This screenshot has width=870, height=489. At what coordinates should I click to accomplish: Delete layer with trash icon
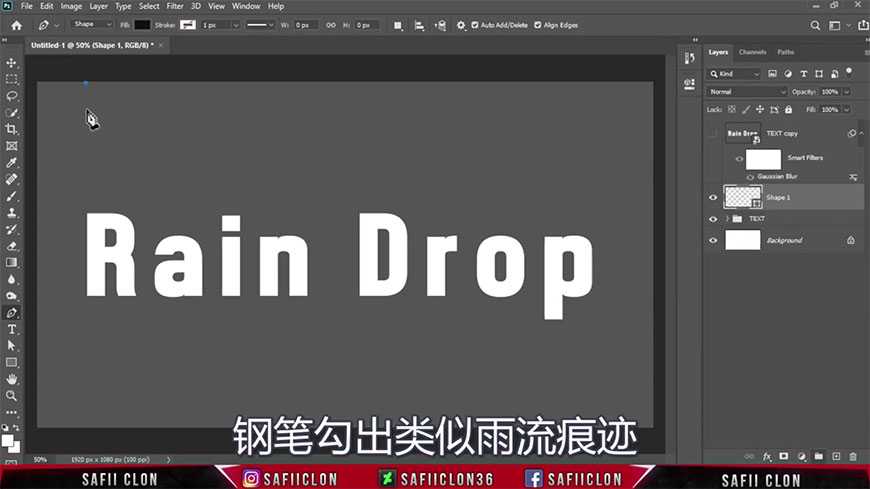click(853, 457)
